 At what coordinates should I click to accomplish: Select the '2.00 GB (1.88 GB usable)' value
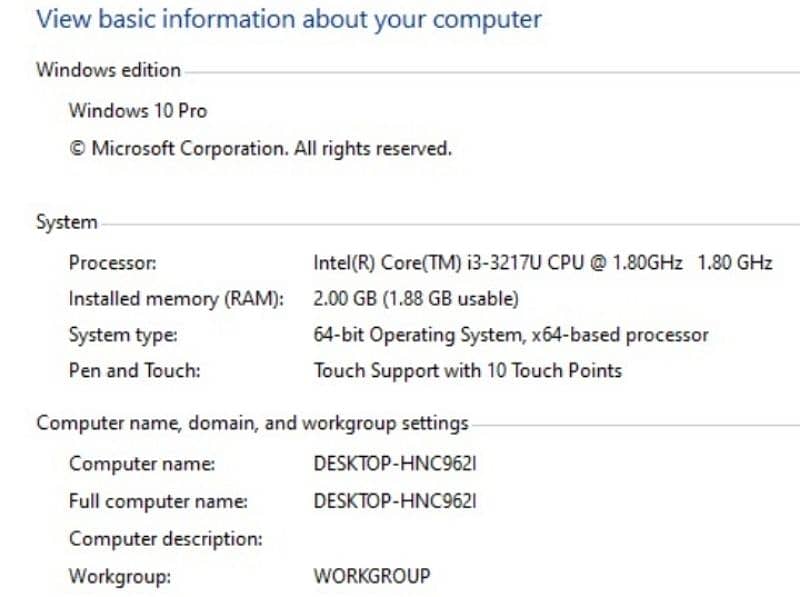pyautogui.click(x=416, y=299)
